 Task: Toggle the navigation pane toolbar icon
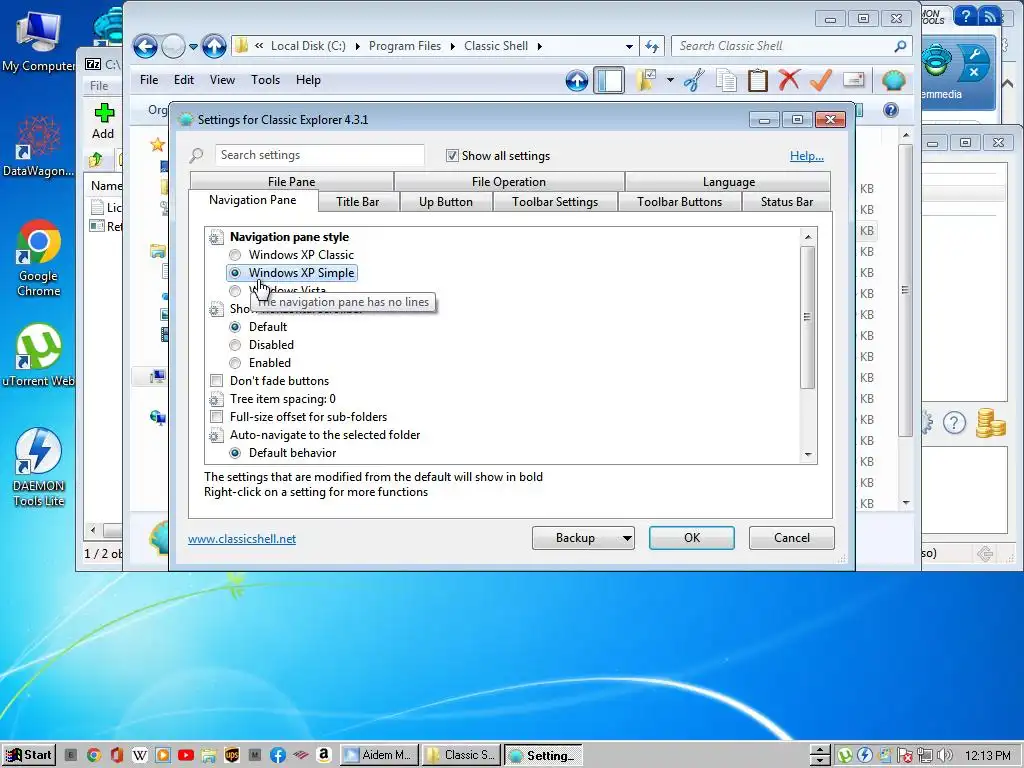[x=609, y=80]
